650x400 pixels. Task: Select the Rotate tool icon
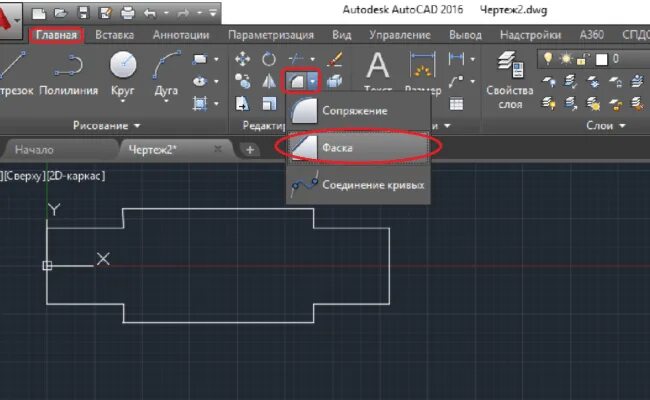pyautogui.click(x=269, y=59)
